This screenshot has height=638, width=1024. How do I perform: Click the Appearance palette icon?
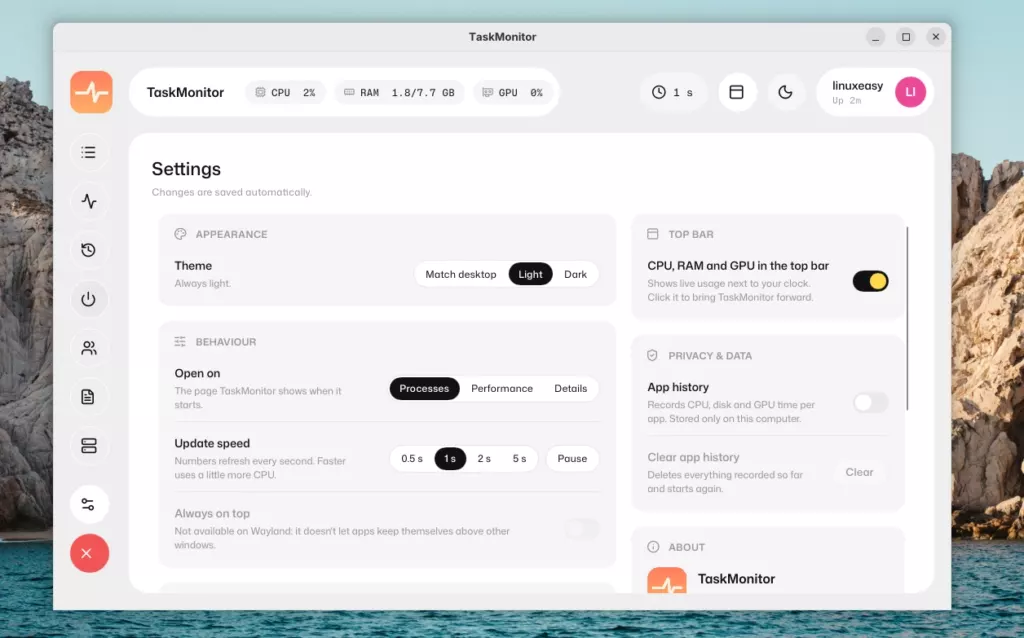180,234
